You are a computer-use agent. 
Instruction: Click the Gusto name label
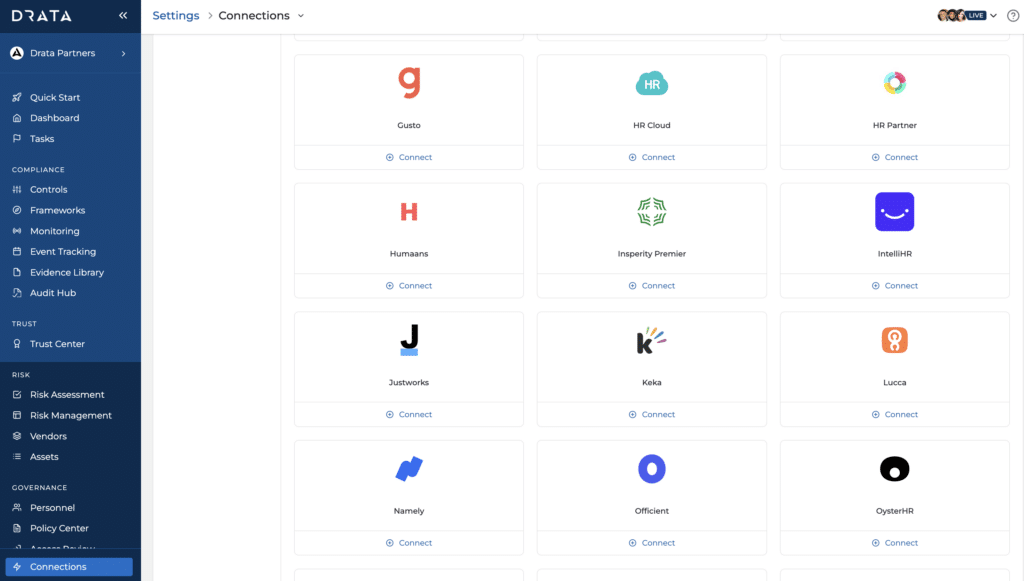pos(409,125)
